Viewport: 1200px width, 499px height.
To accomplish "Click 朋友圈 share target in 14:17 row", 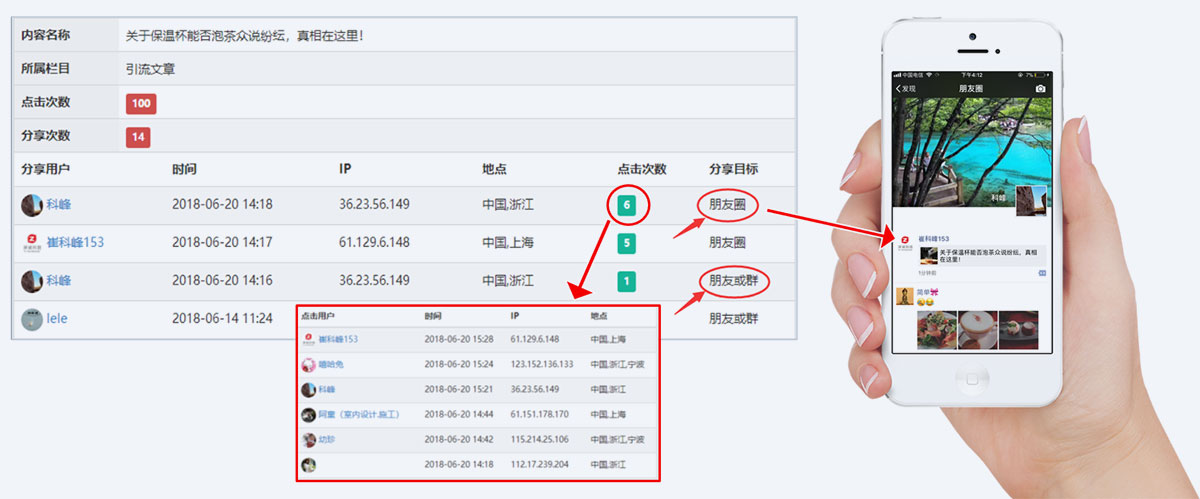I will tap(727, 242).
